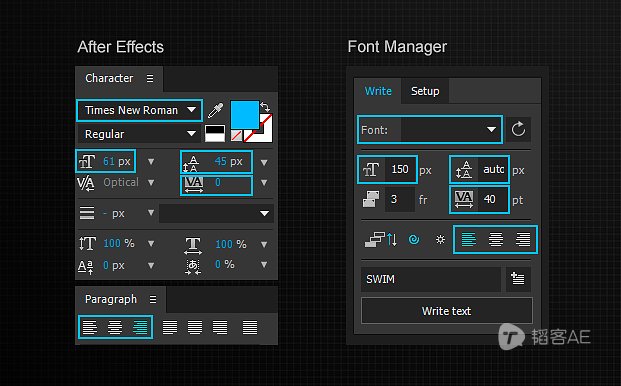Image resolution: width=621 pixels, height=386 pixels.
Task: Expand the stroke width dropdown arrow
Action: click(151, 213)
